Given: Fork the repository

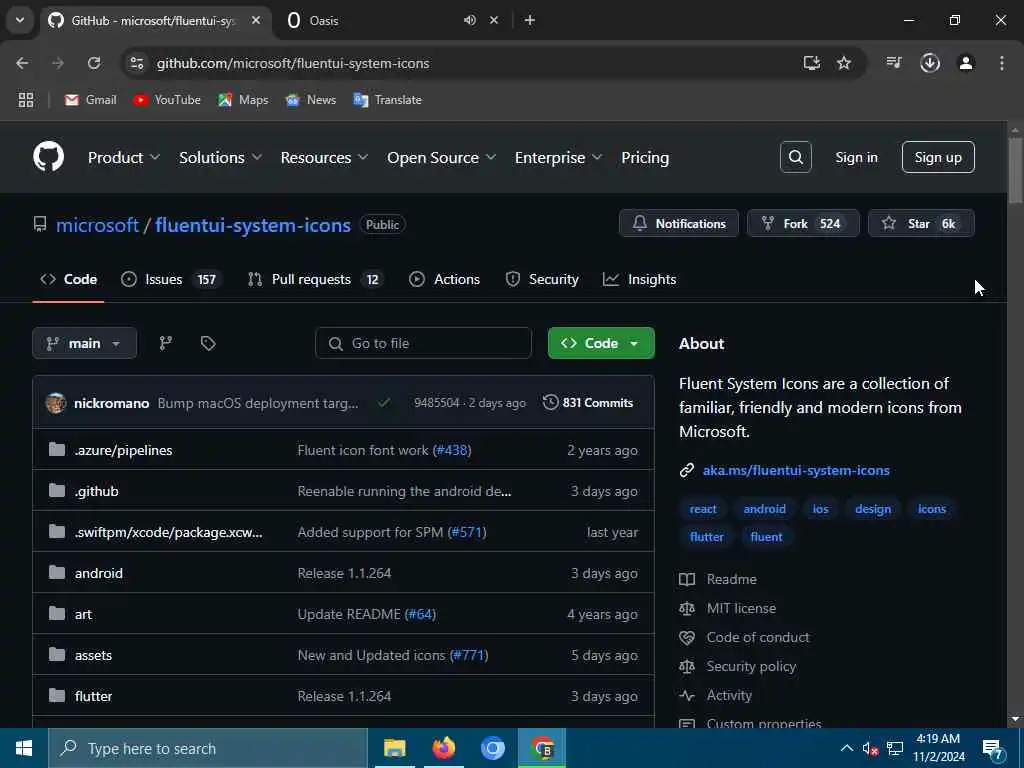Looking at the screenshot, I should [x=803, y=223].
